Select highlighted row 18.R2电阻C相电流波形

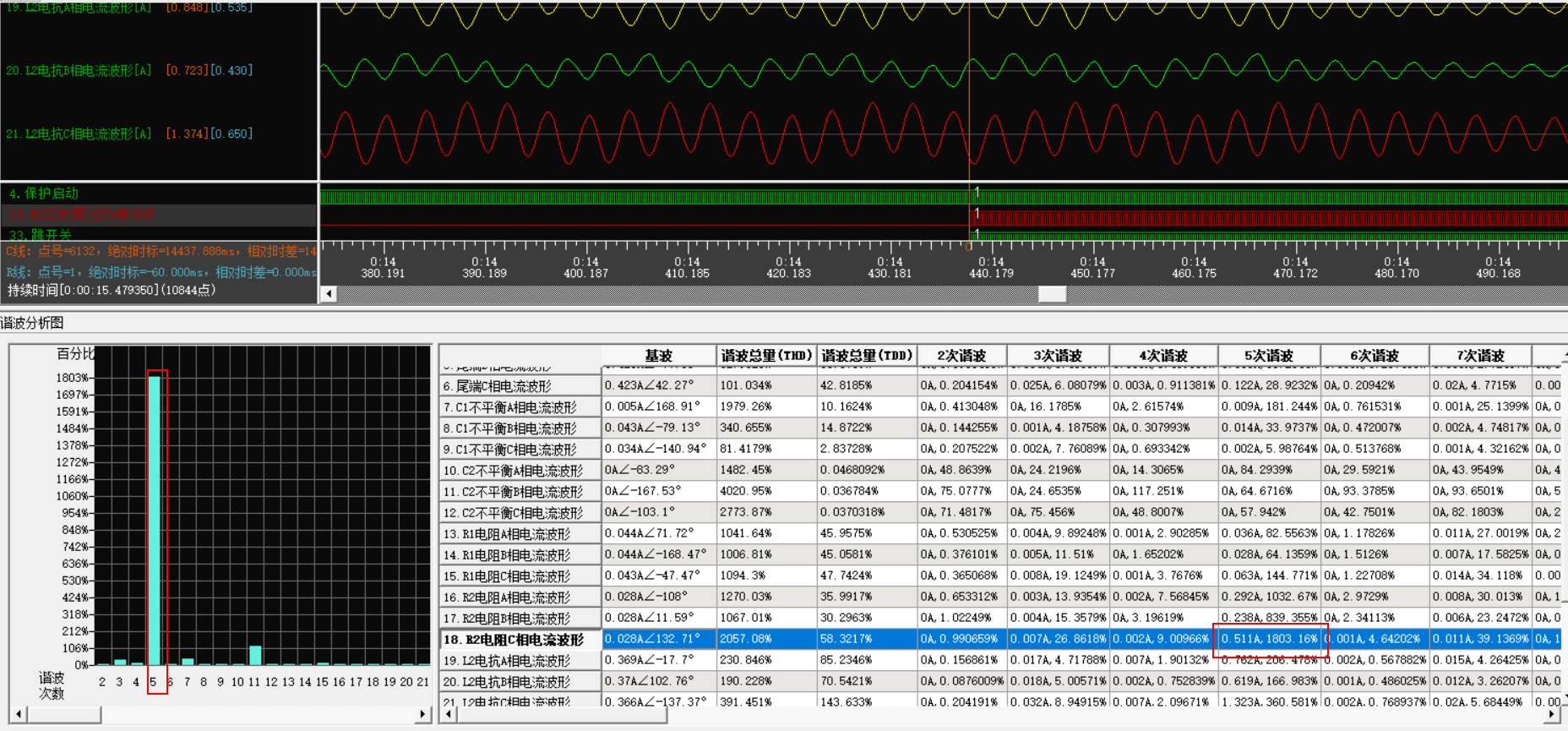tap(520, 640)
